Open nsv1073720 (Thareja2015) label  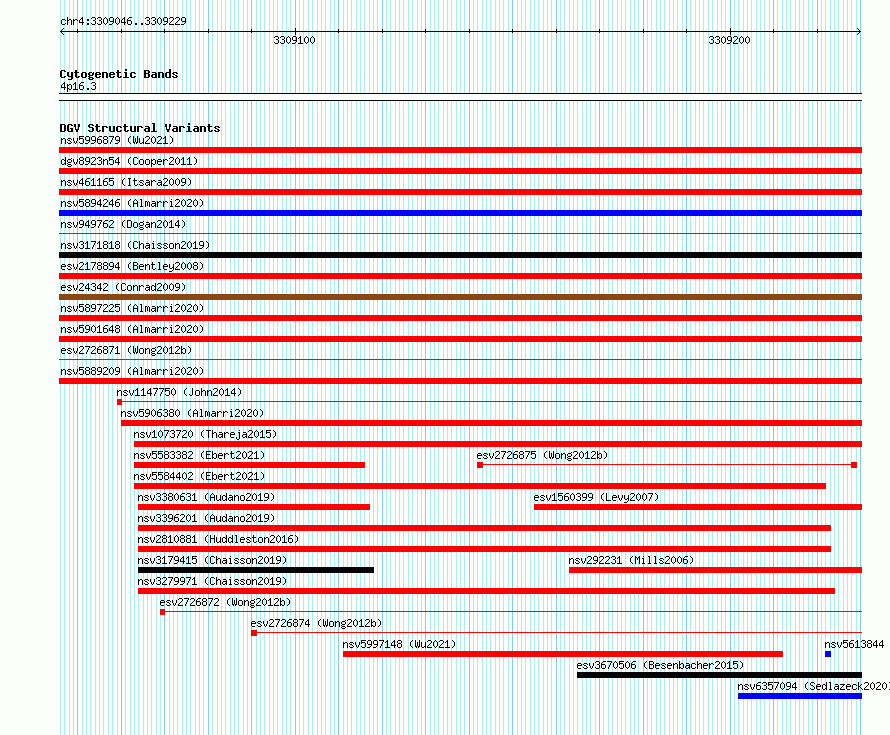click(x=205, y=434)
